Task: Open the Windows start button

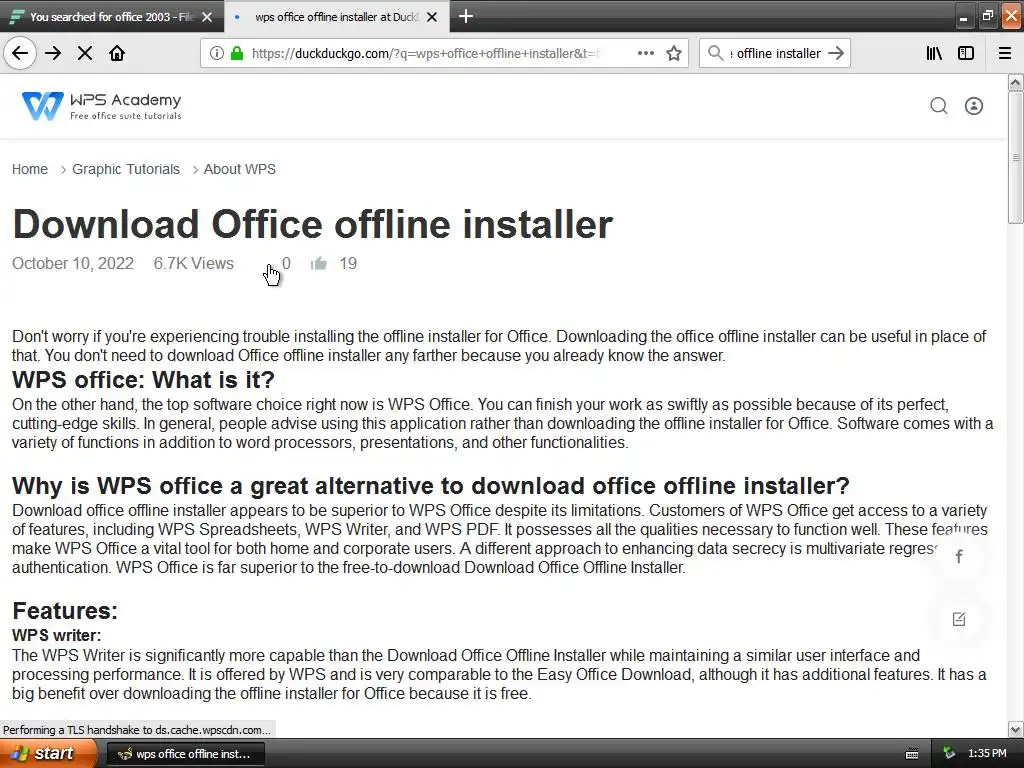Action: point(48,753)
